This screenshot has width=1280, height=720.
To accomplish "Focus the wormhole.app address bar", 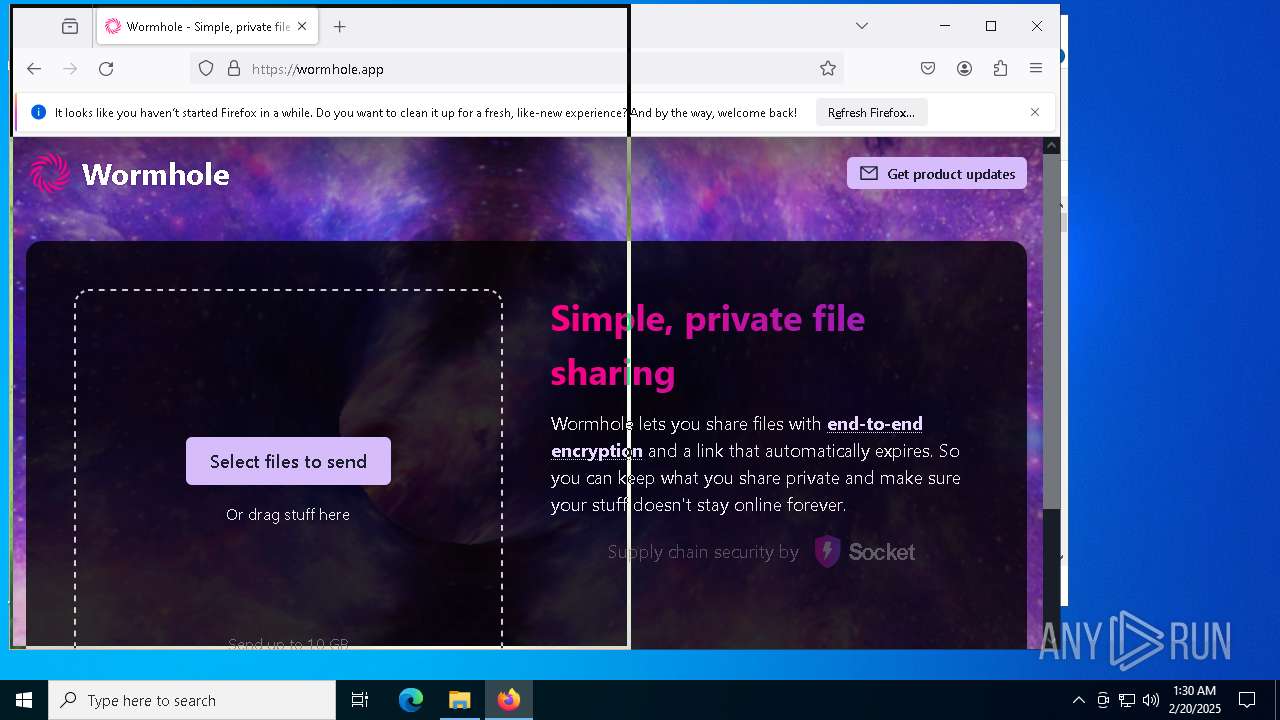I will click(517, 69).
